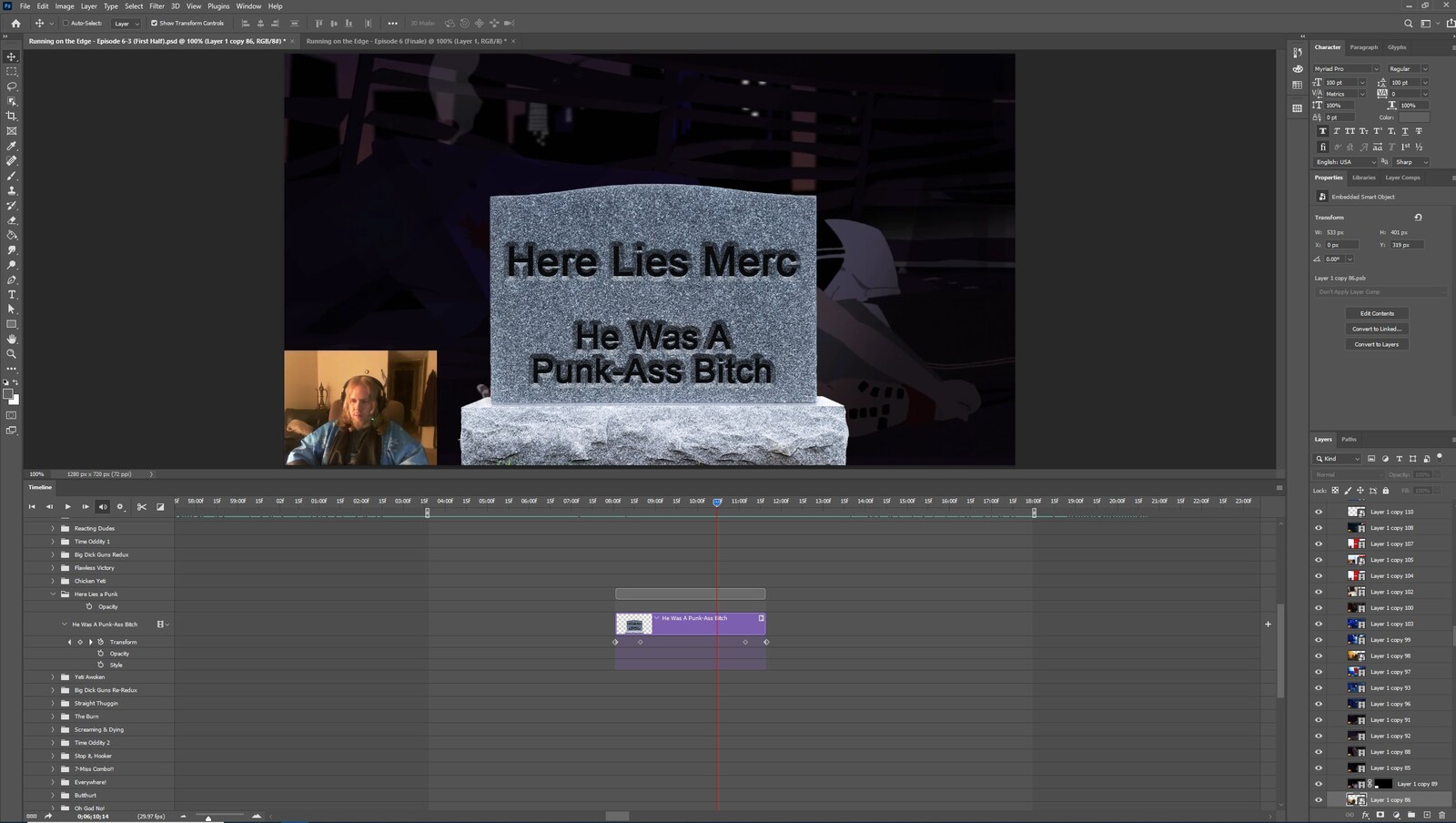Viewport: 1456px width, 823px height.
Task: Click the font size 100 pt field
Action: point(1341,83)
